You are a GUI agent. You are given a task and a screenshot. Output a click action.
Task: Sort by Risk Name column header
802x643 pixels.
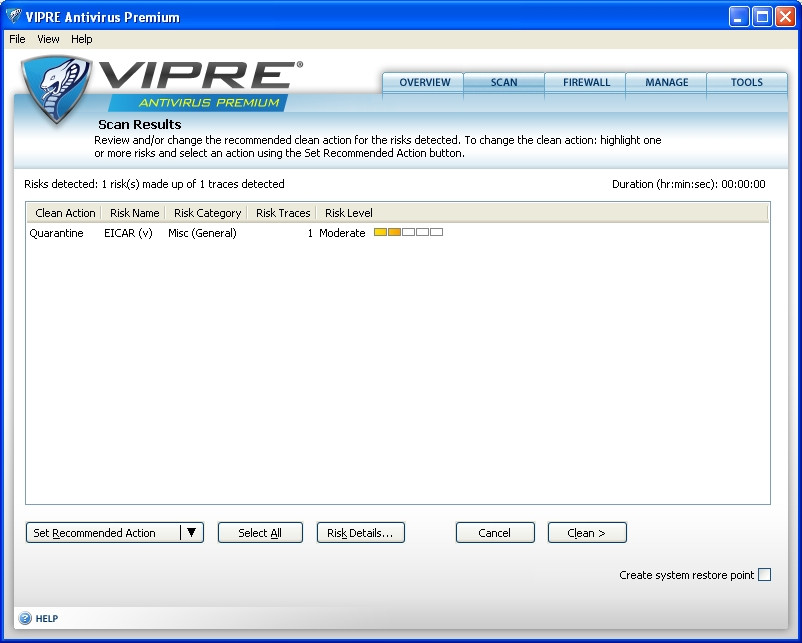click(x=135, y=213)
